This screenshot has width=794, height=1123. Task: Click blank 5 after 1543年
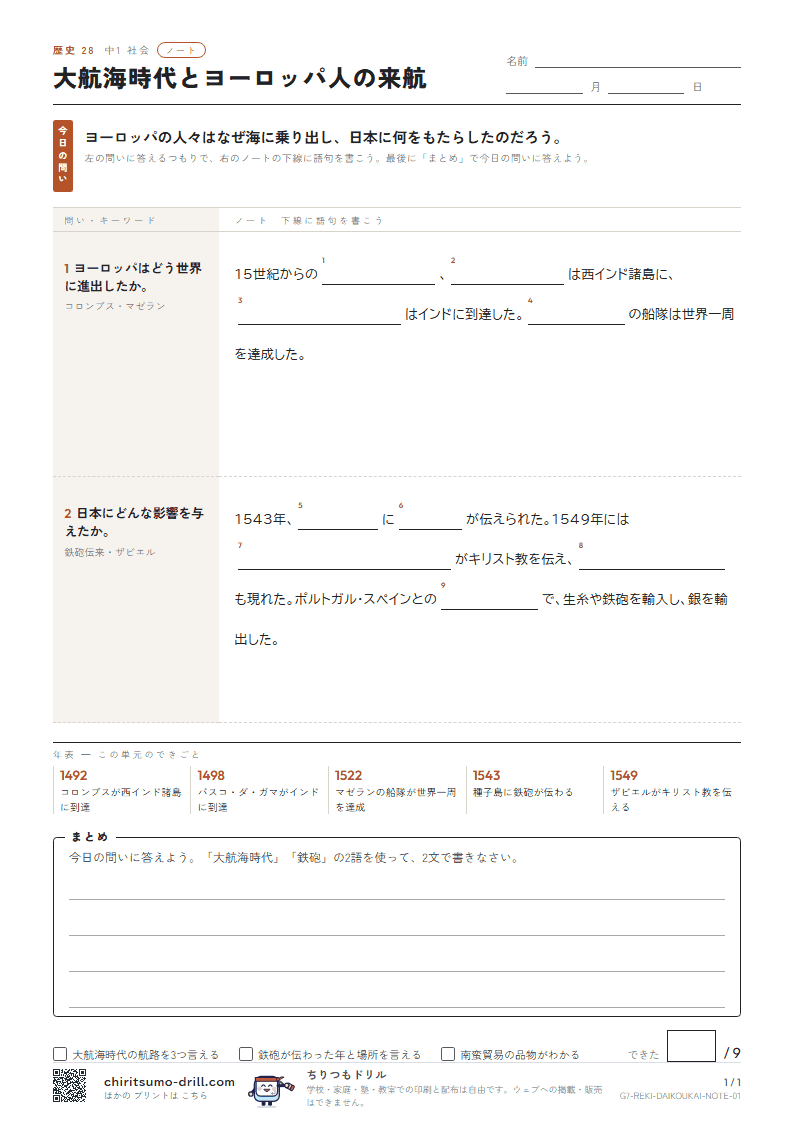[x=338, y=520]
